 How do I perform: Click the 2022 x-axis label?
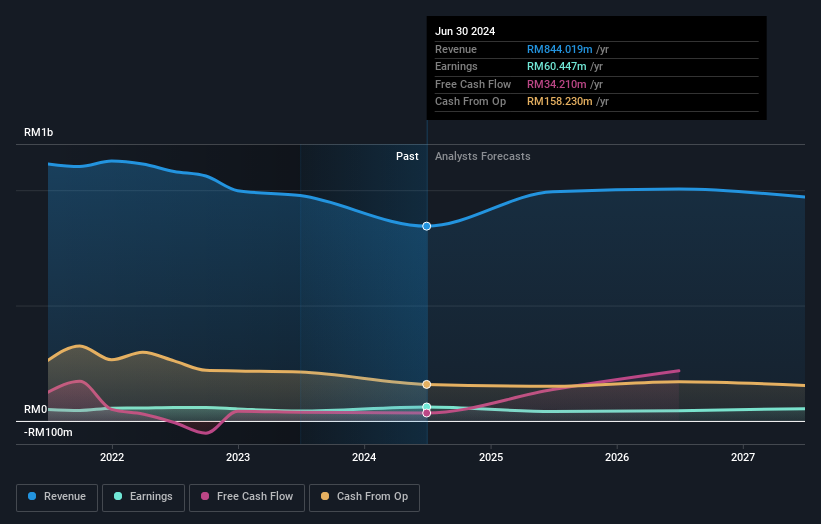(x=112, y=457)
